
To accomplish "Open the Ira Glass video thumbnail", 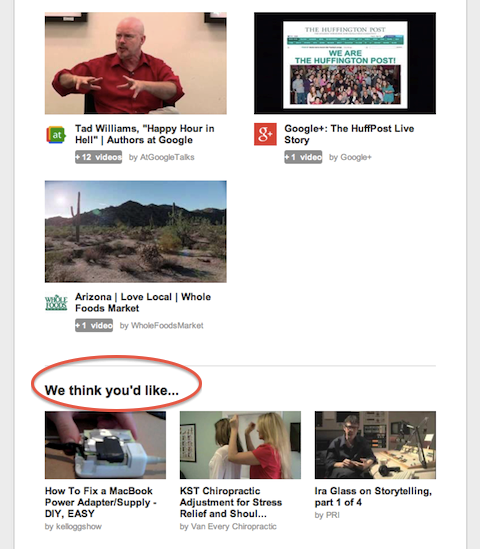I will pyautogui.click(x=375, y=445).
